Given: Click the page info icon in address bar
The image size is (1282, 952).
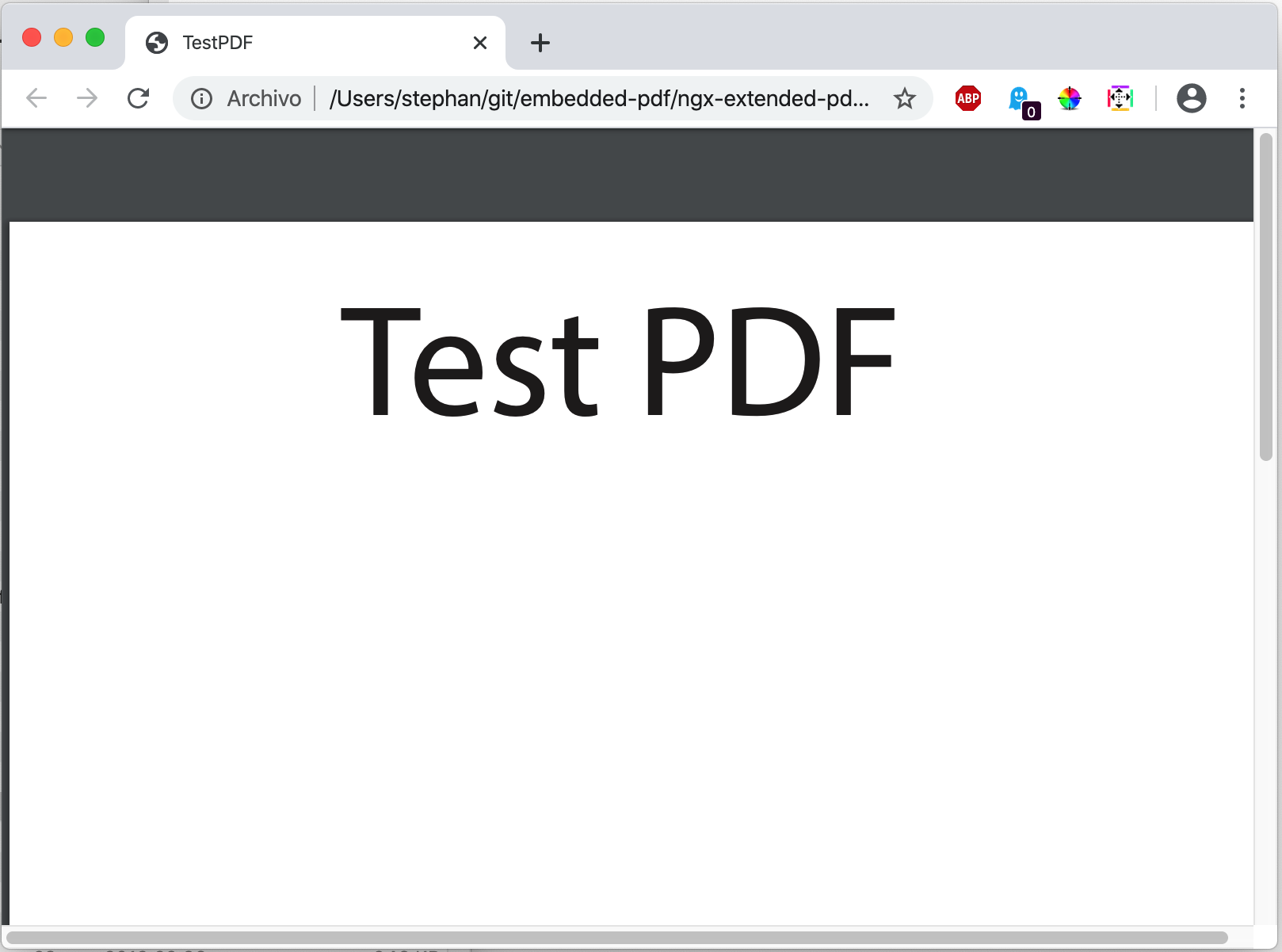Looking at the screenshot, I should click(x=201, y=98).
